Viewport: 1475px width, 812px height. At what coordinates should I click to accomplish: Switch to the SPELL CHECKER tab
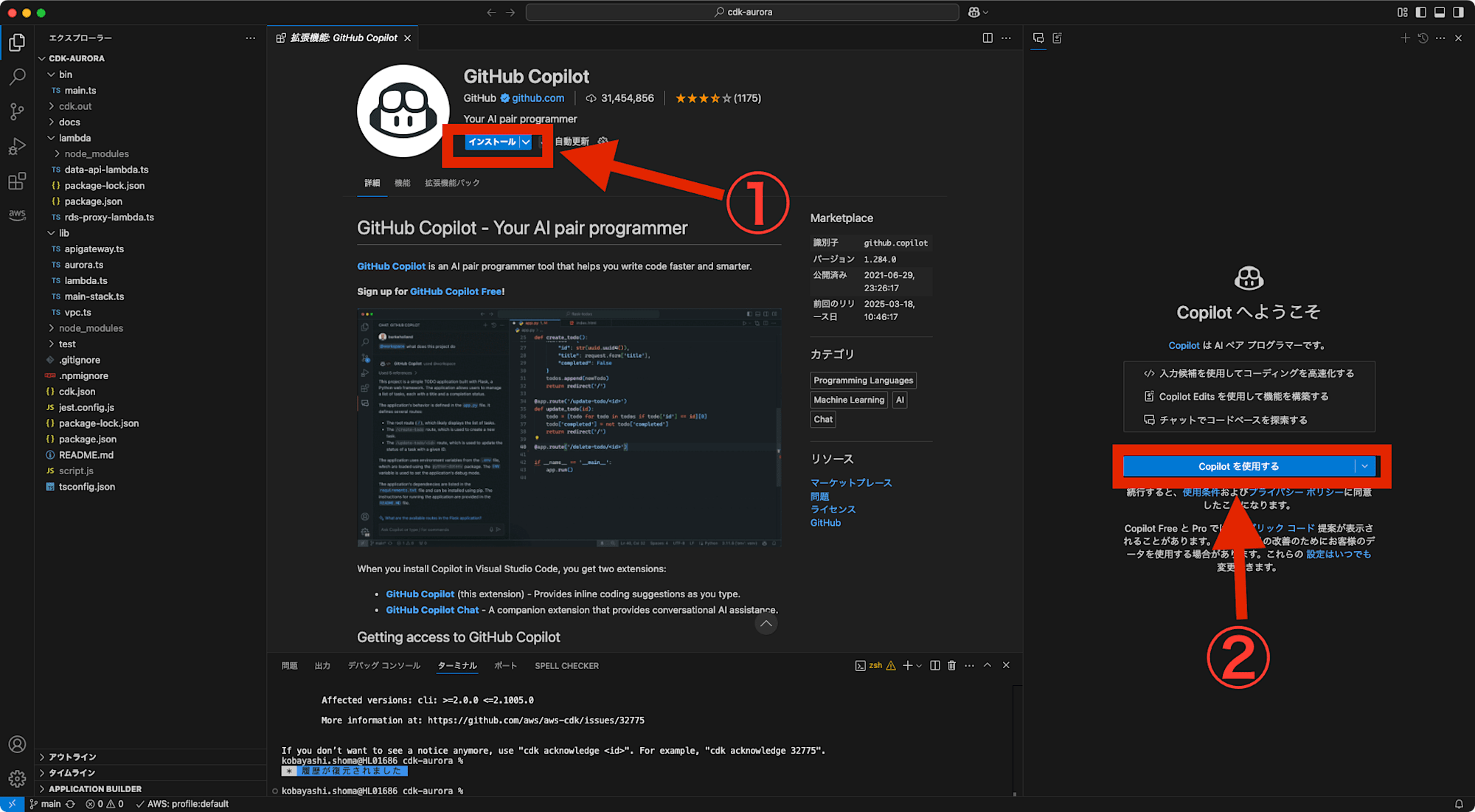point(566,665)
